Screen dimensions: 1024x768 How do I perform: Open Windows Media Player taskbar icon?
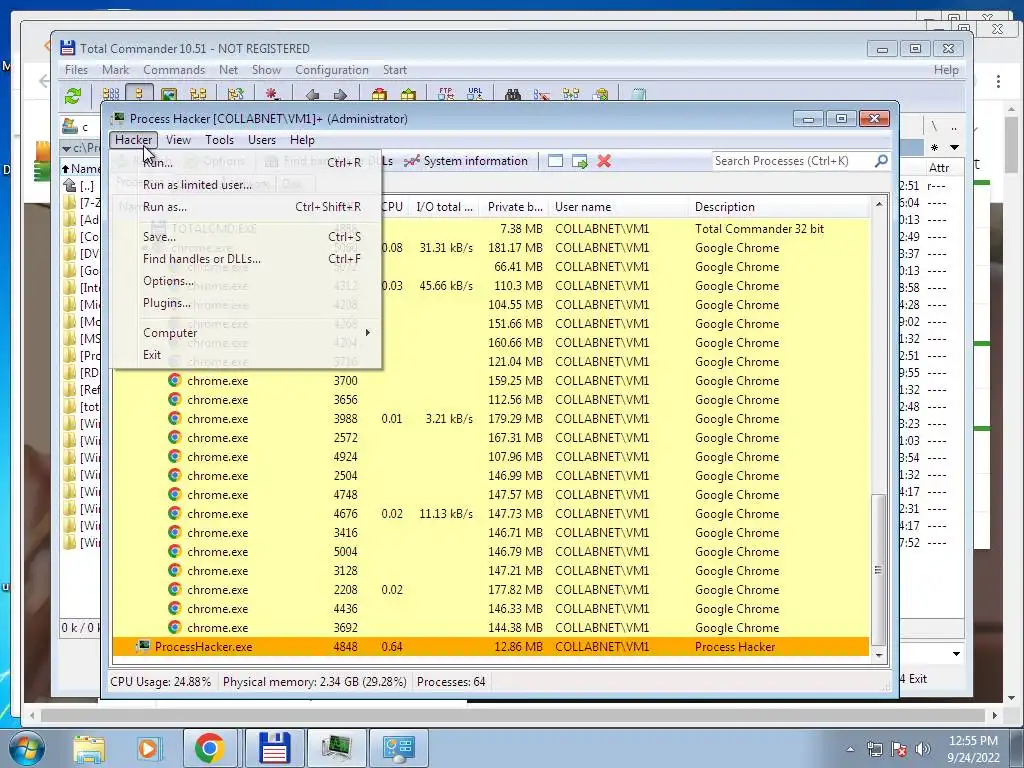[148, 748]
